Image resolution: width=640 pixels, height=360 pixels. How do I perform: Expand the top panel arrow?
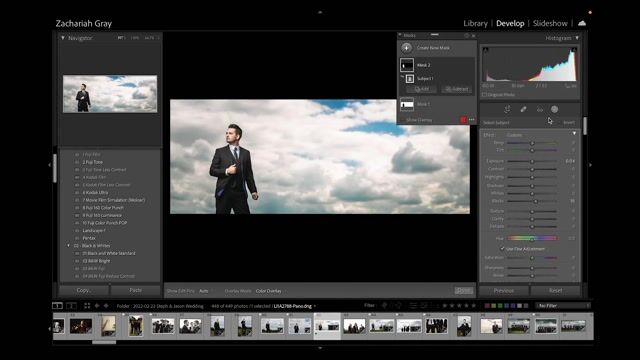click(320, 12)
